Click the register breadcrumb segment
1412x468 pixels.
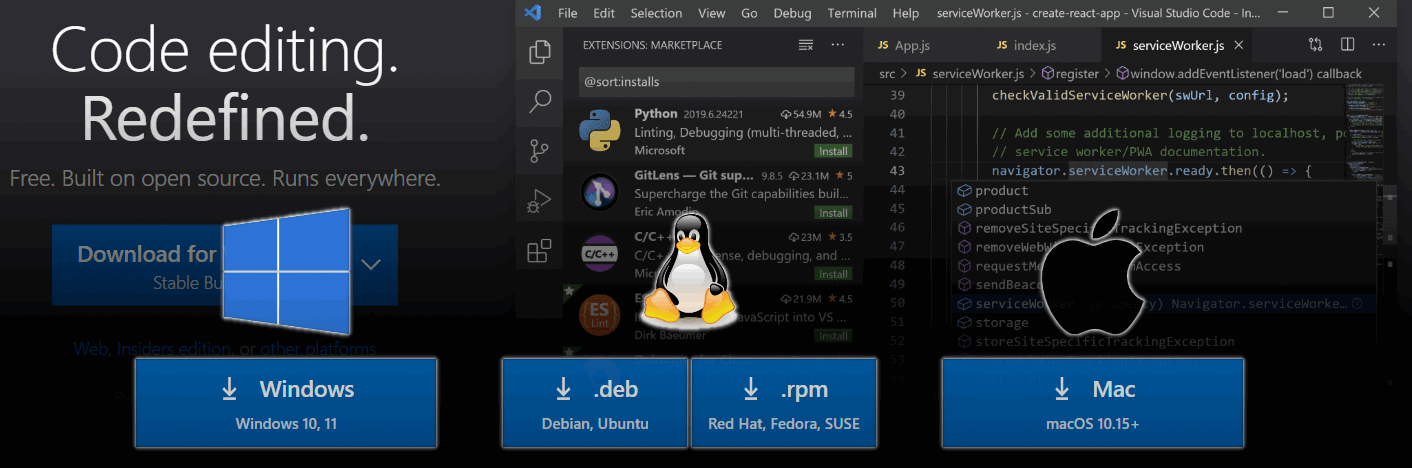(x=1070, y=74)
